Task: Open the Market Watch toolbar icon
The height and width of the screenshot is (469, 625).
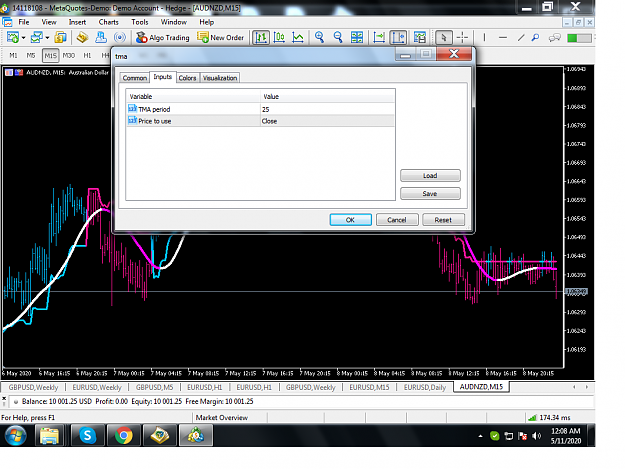Action: 61,37
